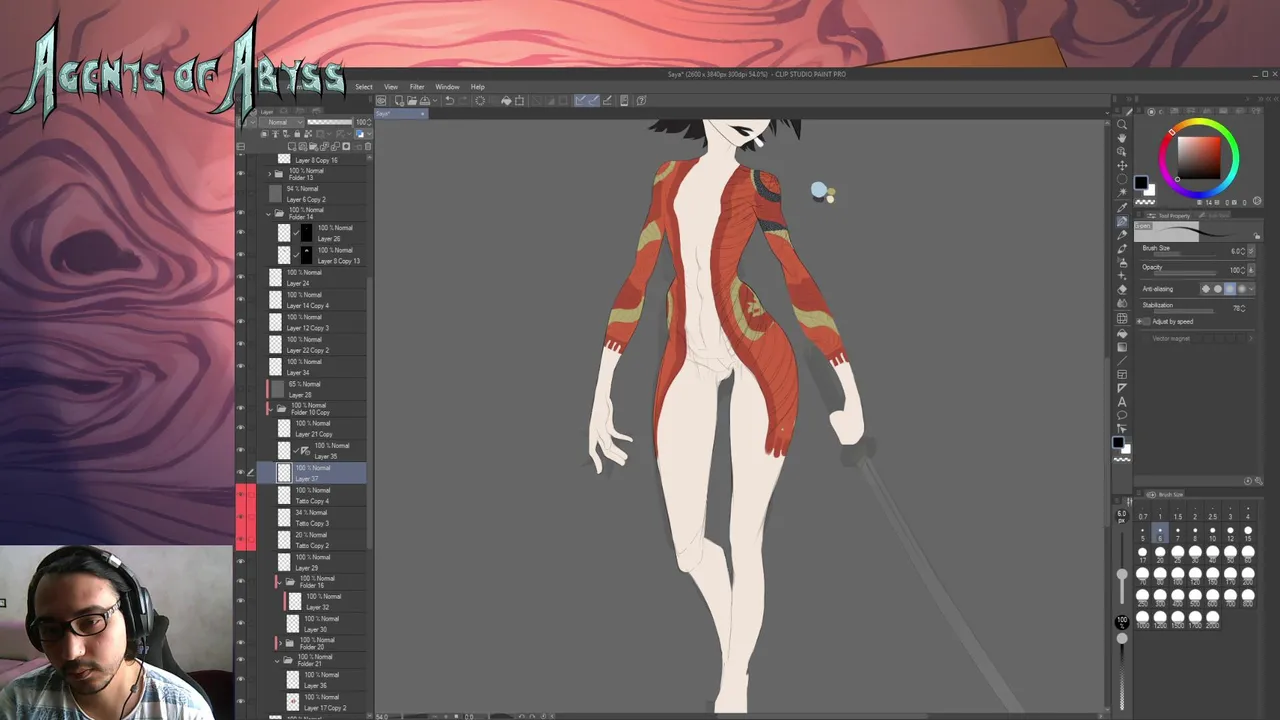
Task: Open the Window menu
Action: (447, 87)
